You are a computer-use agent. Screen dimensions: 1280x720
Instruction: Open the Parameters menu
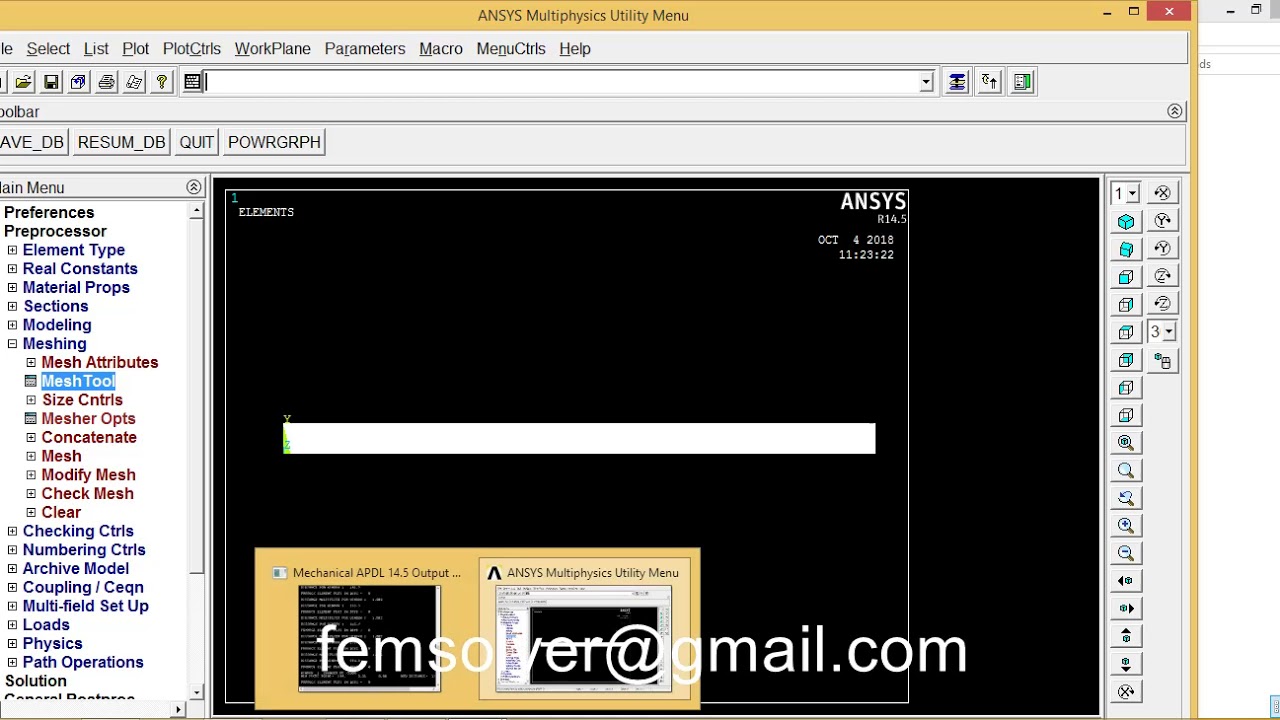[x=365, y=49]
